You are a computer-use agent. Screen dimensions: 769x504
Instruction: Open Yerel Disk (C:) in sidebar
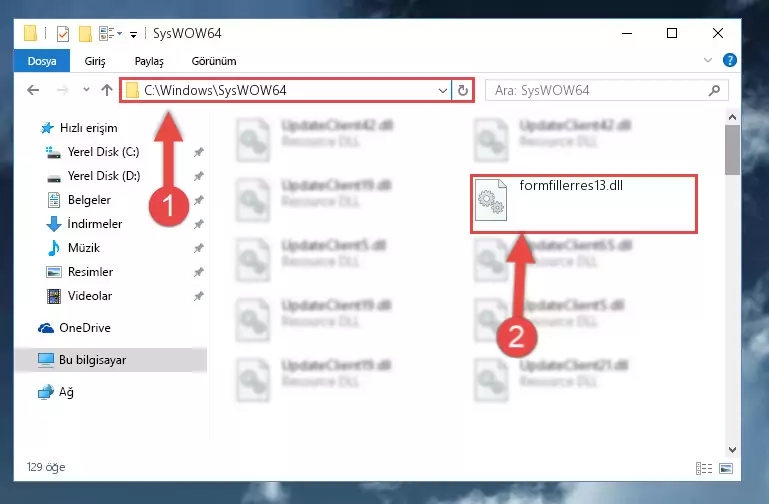coord(93,152)
